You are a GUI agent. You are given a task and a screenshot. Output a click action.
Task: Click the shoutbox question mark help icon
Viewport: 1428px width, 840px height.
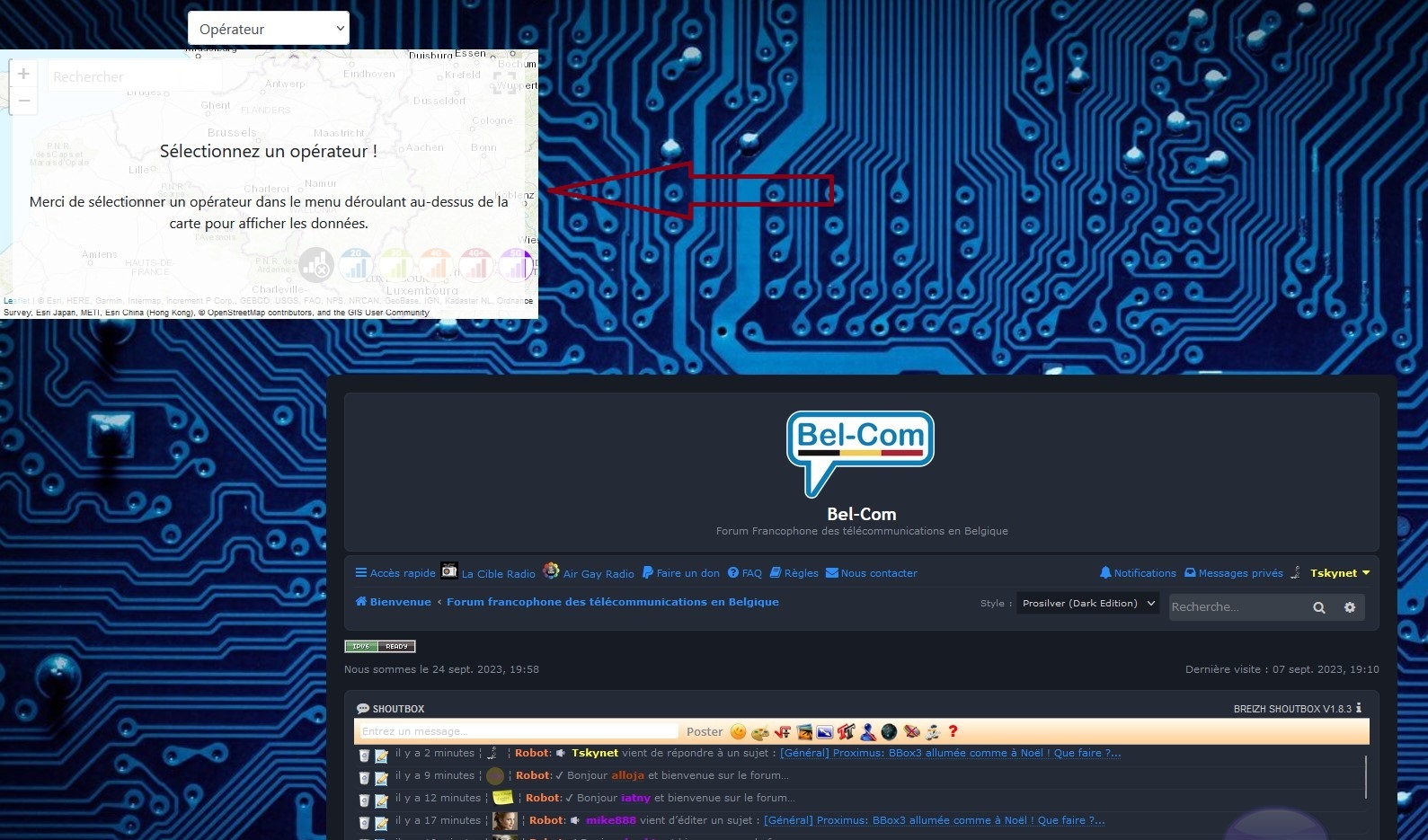point(953,731)
